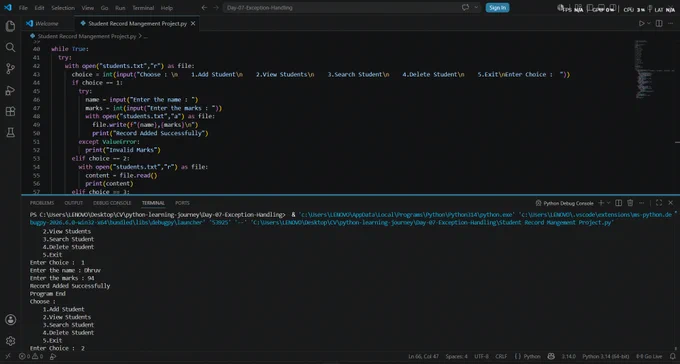Switch to the PROBLEMS panel tab
This screenshot has height=364, width=680.
point(42,203)
